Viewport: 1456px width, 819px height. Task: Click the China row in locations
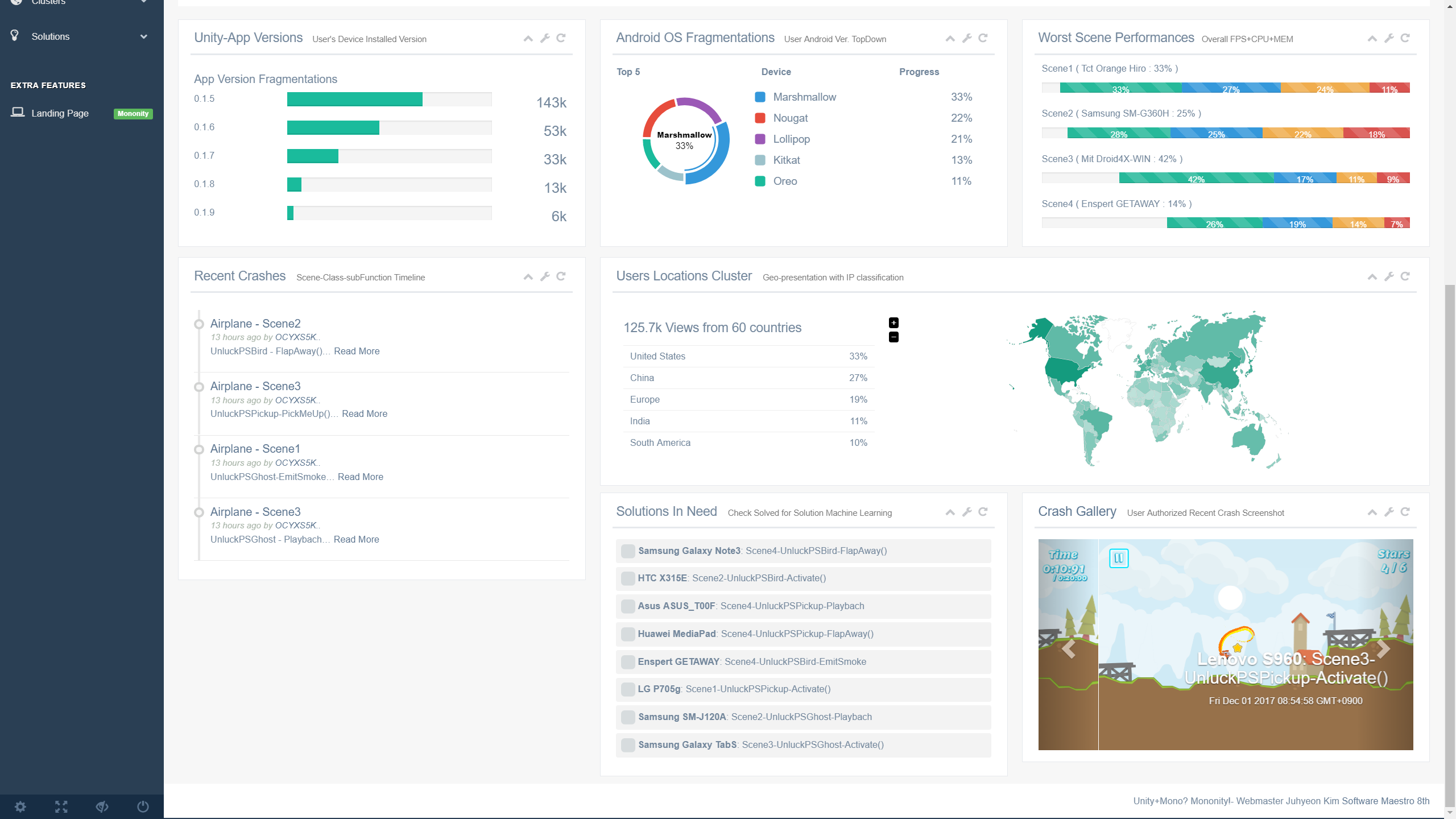(749, 378)
